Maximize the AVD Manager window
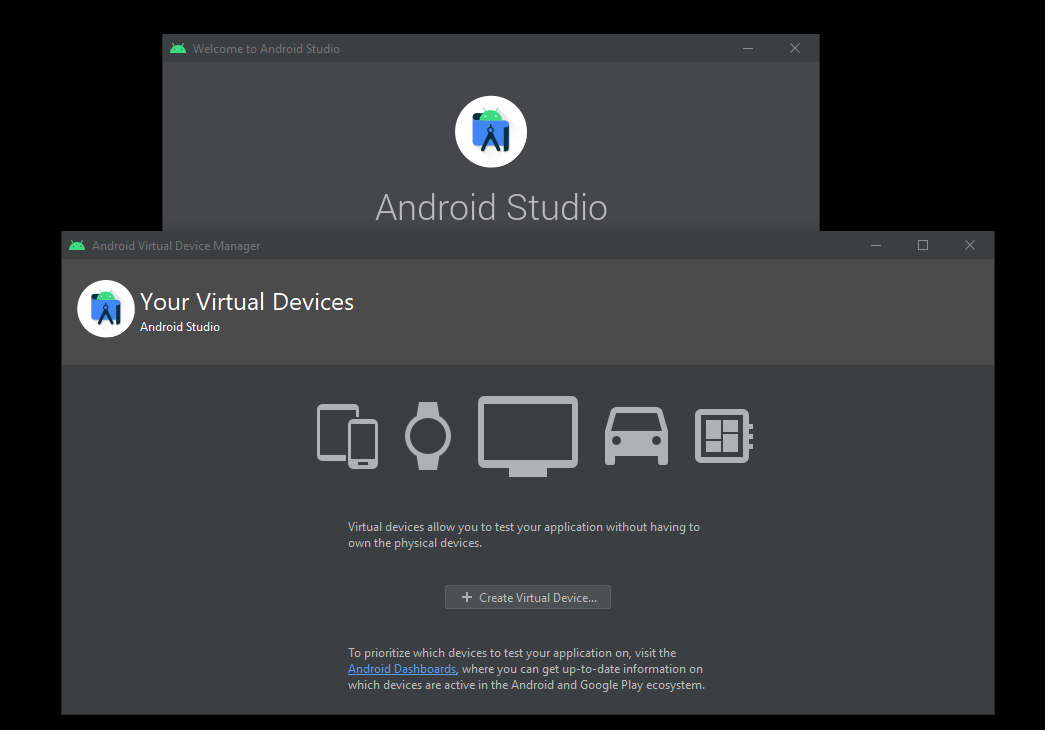Image resolution: width=1045 pixels, height=730 pixels. (922, 244)
